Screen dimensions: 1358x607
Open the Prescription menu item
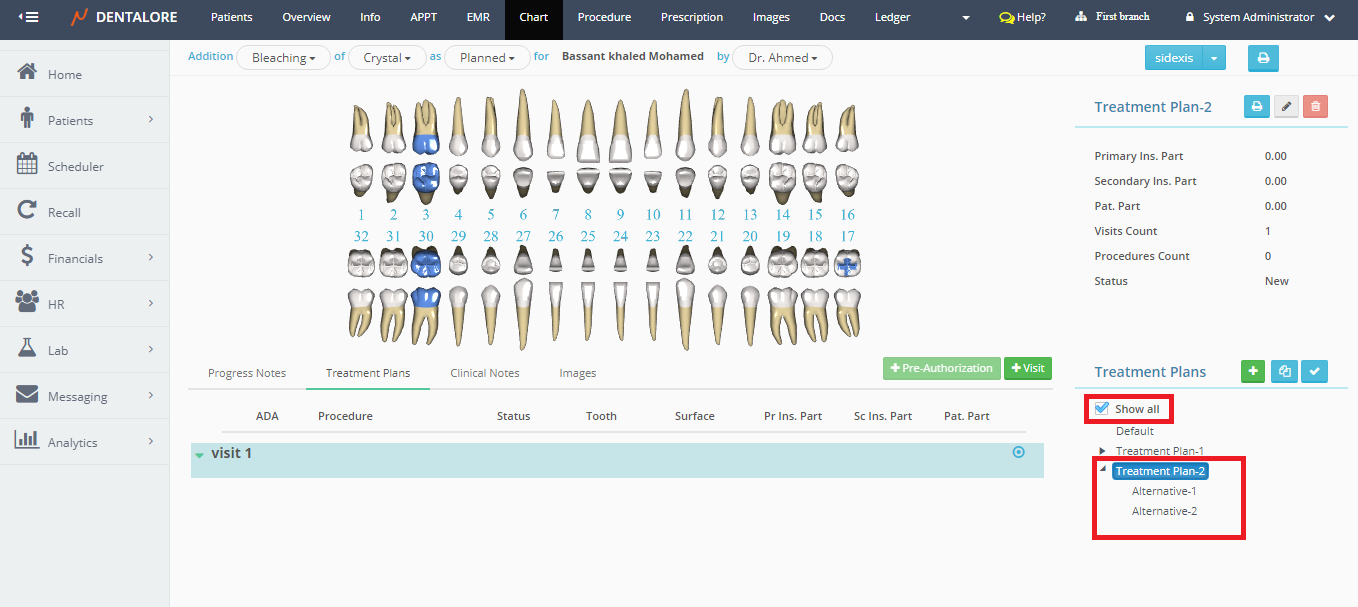click(x=691, y=17)
